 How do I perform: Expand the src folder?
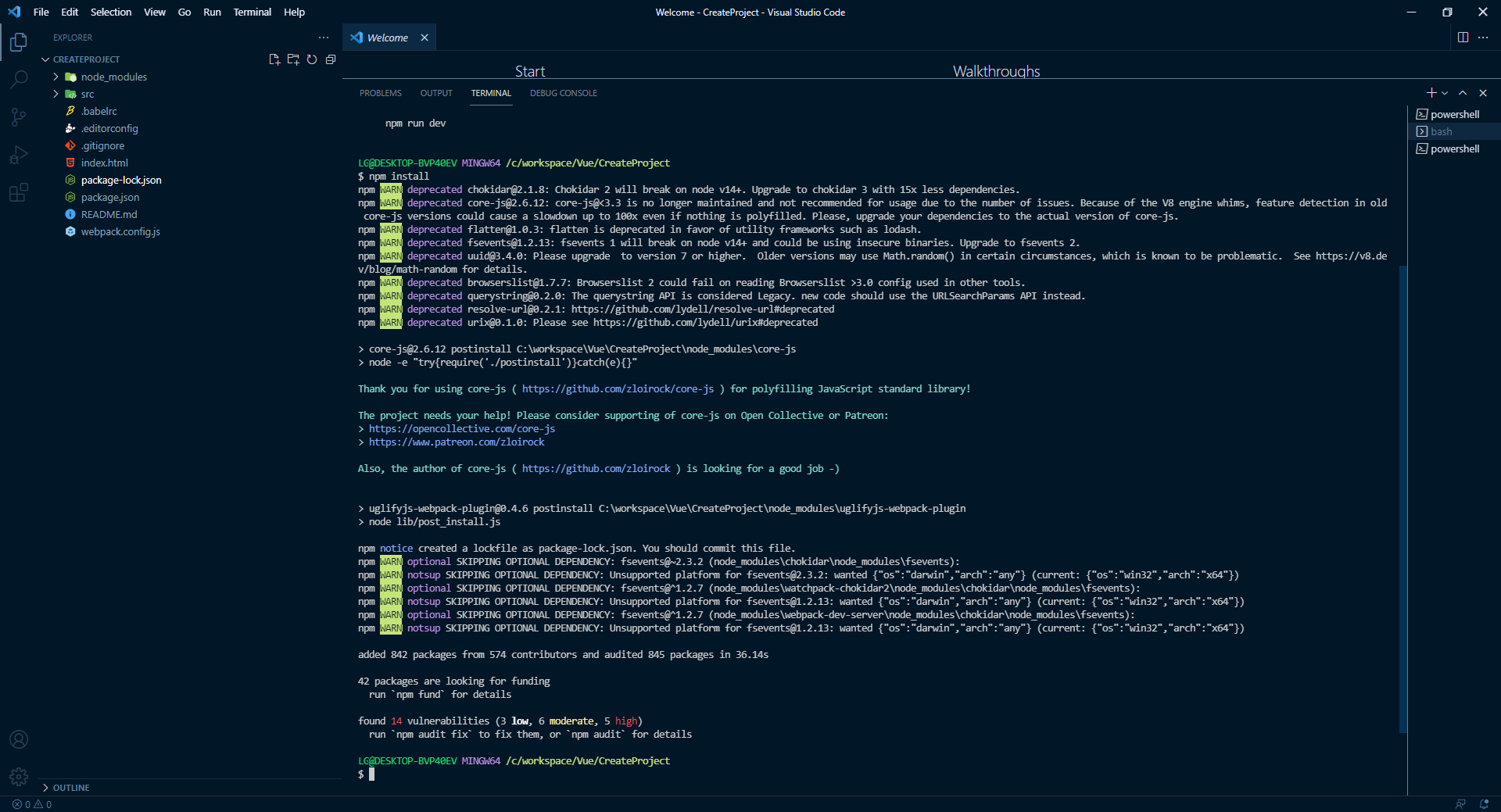(56, 94)
